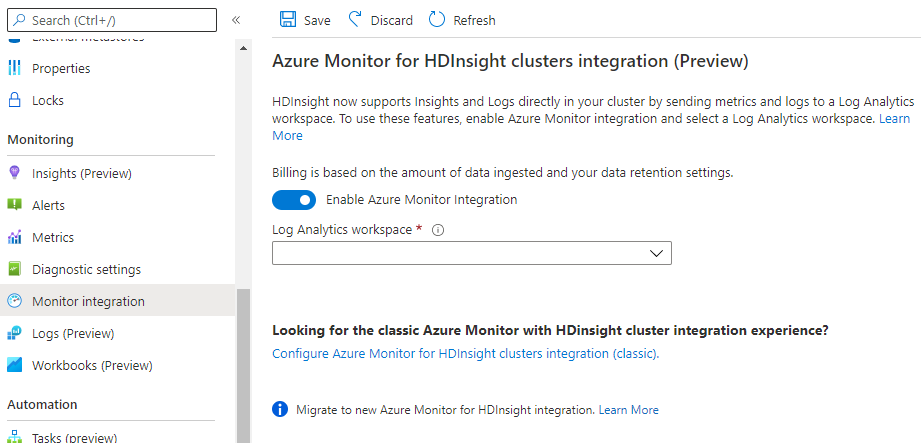
Task: Click Learn More next to migrate notice
Action: (629, 410)
